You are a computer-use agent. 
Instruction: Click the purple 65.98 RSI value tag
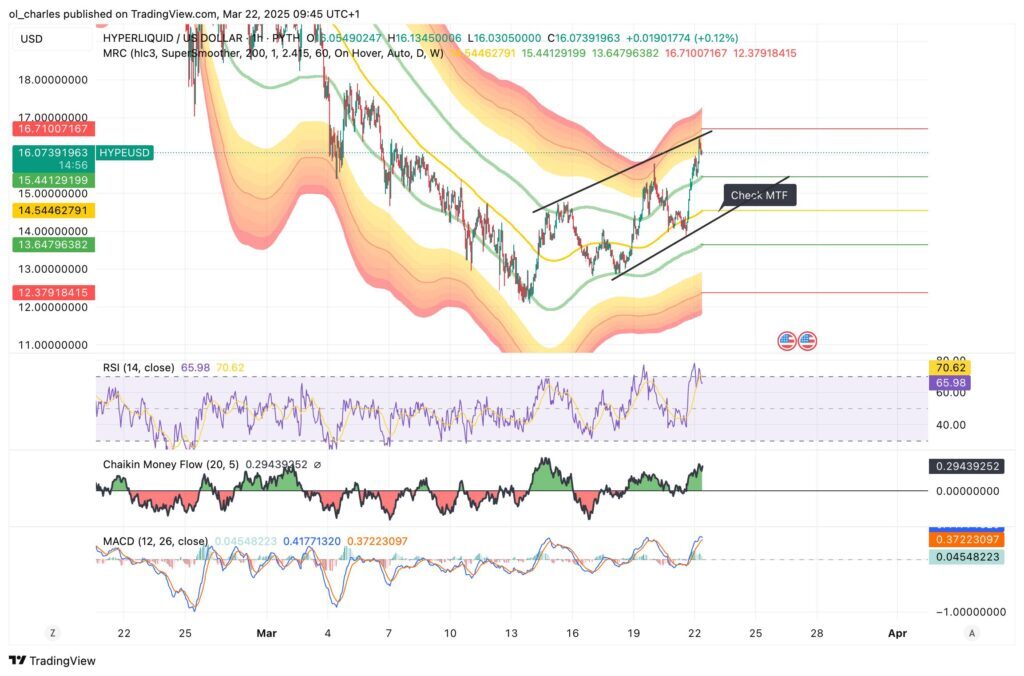point(949,382)
